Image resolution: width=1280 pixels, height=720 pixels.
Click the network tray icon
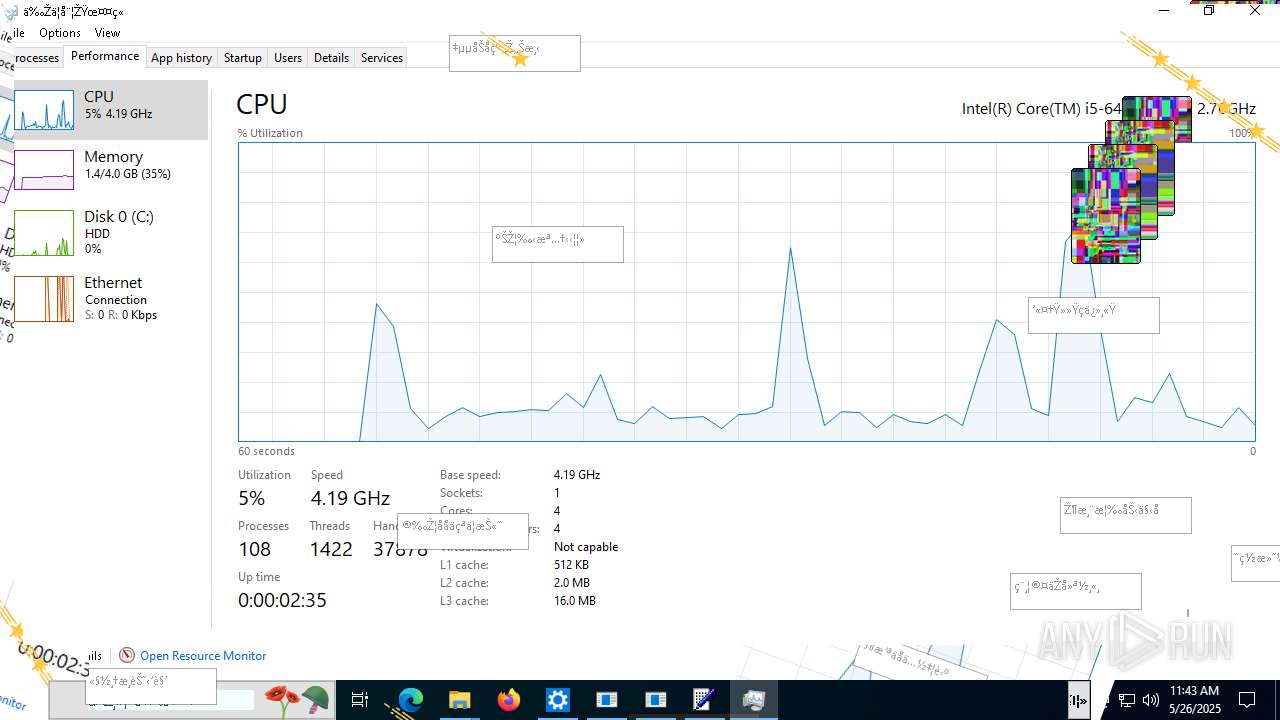pos(1126,700)
